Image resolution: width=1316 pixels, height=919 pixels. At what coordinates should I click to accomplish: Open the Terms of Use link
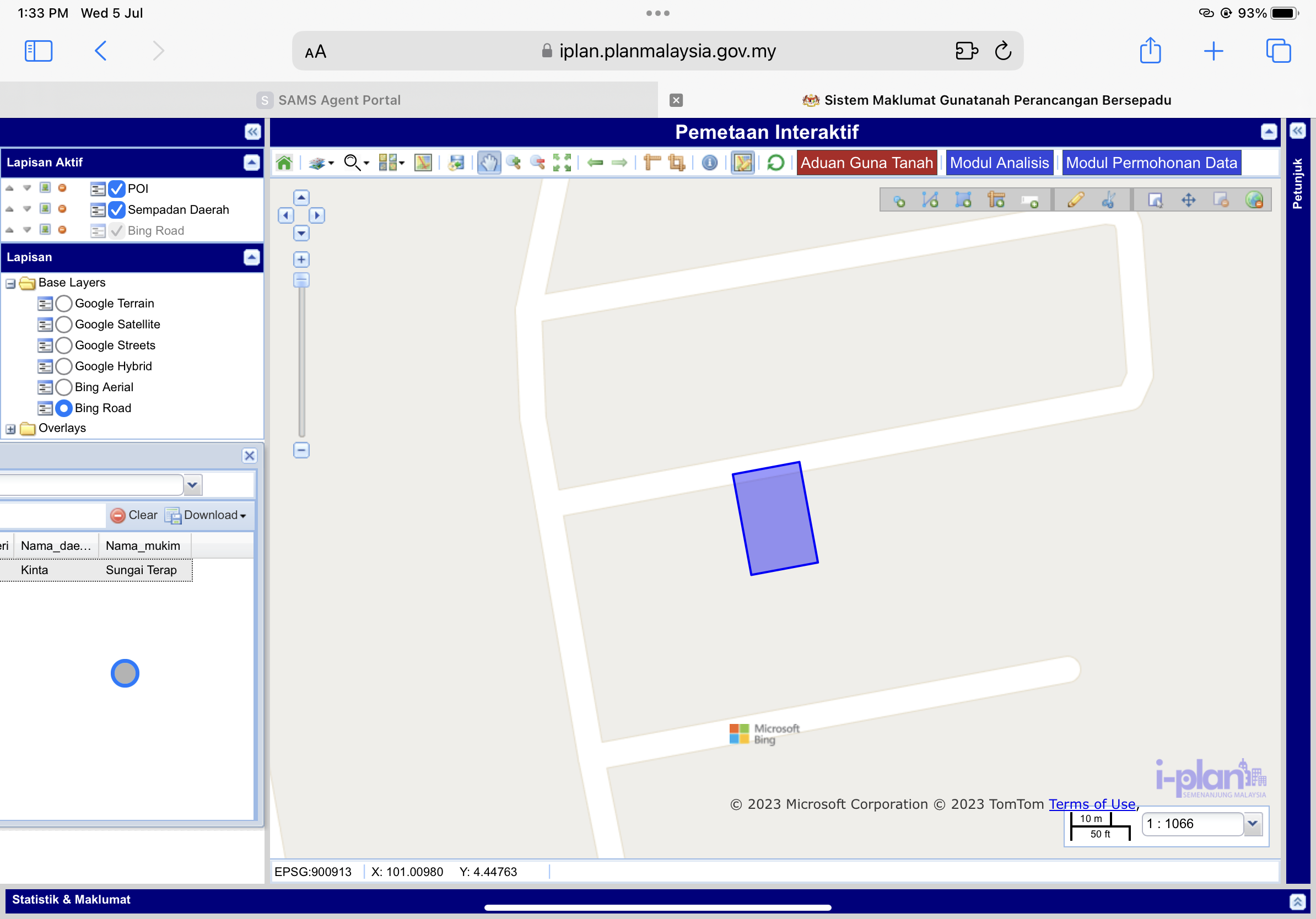pyautogui.click(x=1091, y=804)
